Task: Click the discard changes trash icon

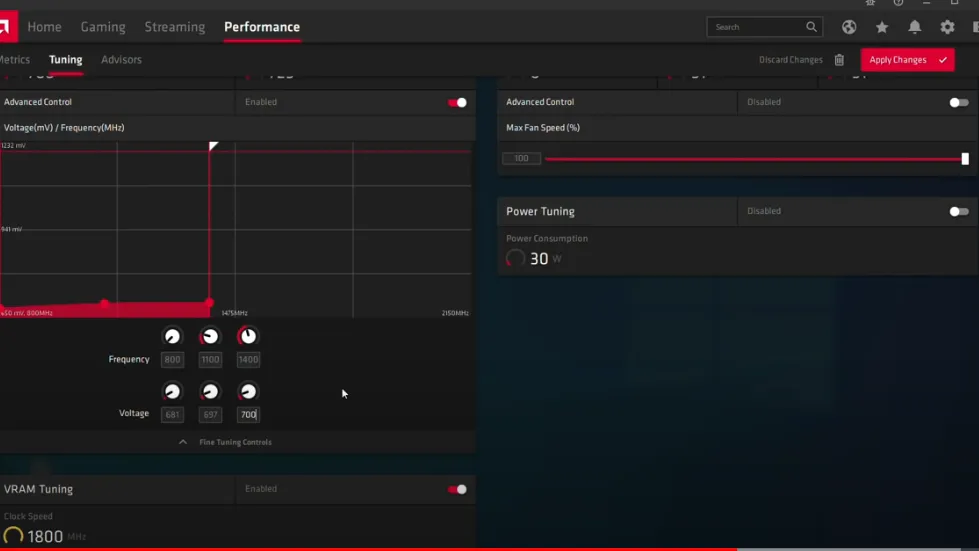Action: coord(839,60)
